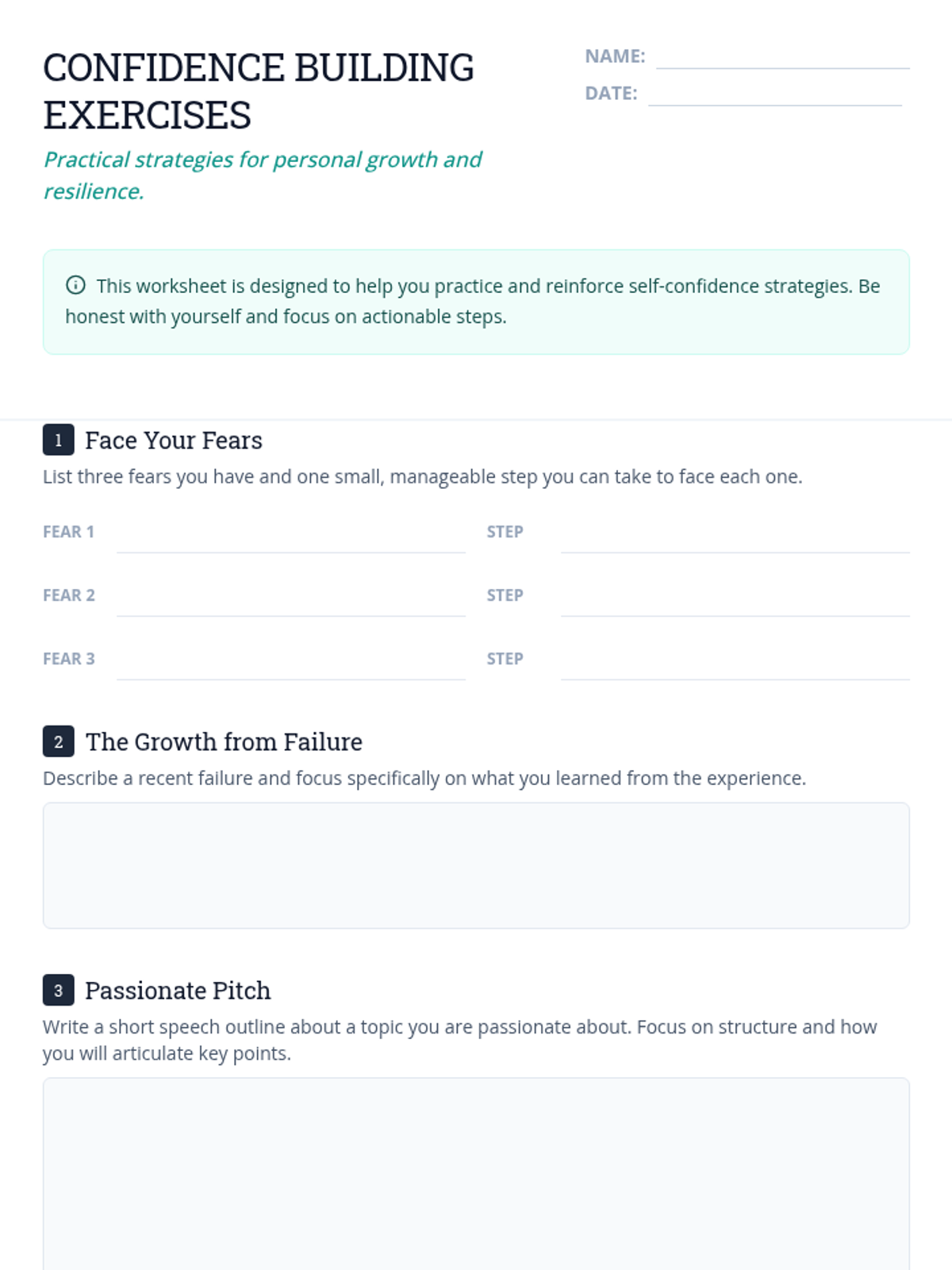The height and width of the screenshot is (1270, 952).
Task: Click the number 2 section badge
Action: [x=58, y=741]
